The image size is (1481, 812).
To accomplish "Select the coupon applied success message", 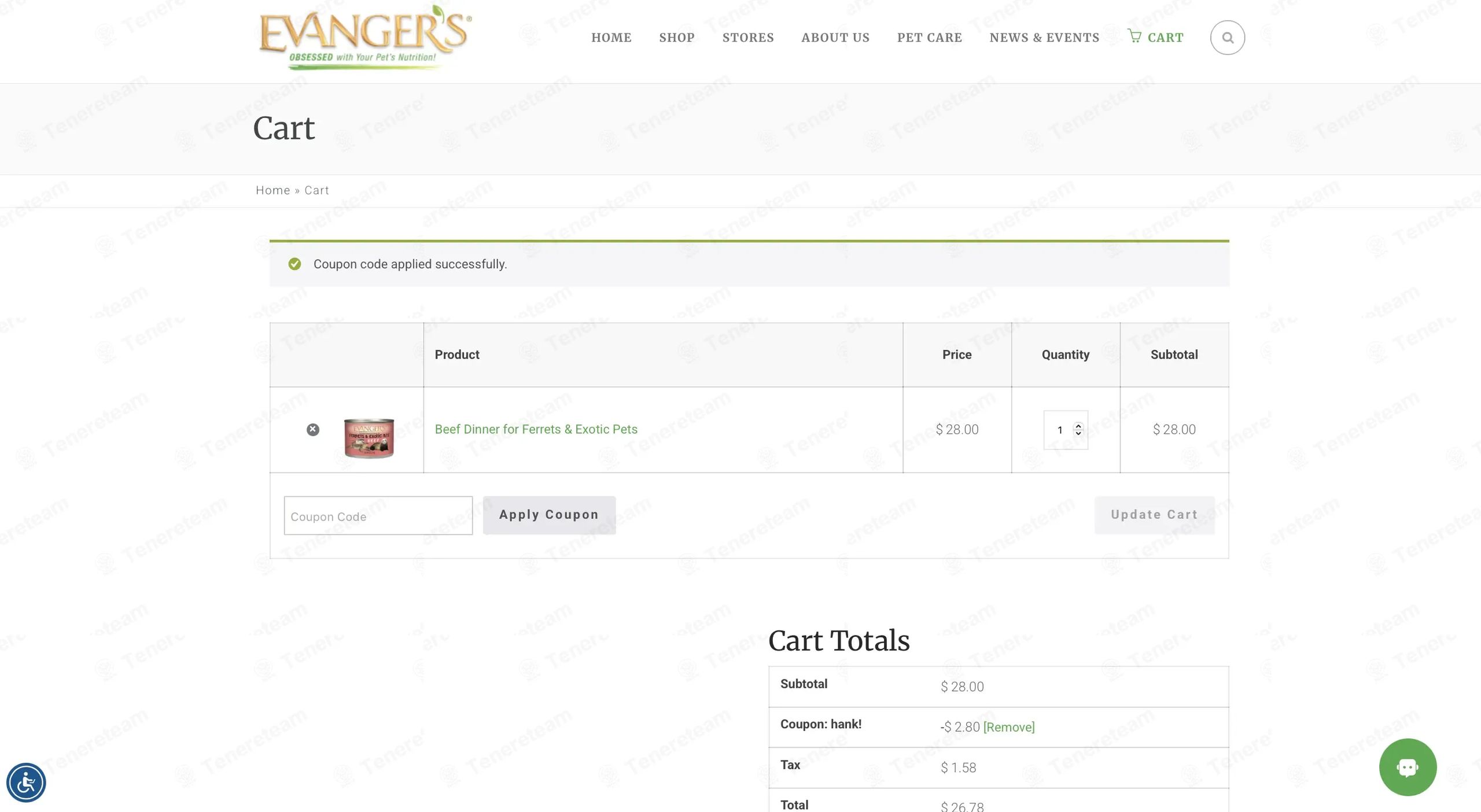I will (x=410, y=264).
